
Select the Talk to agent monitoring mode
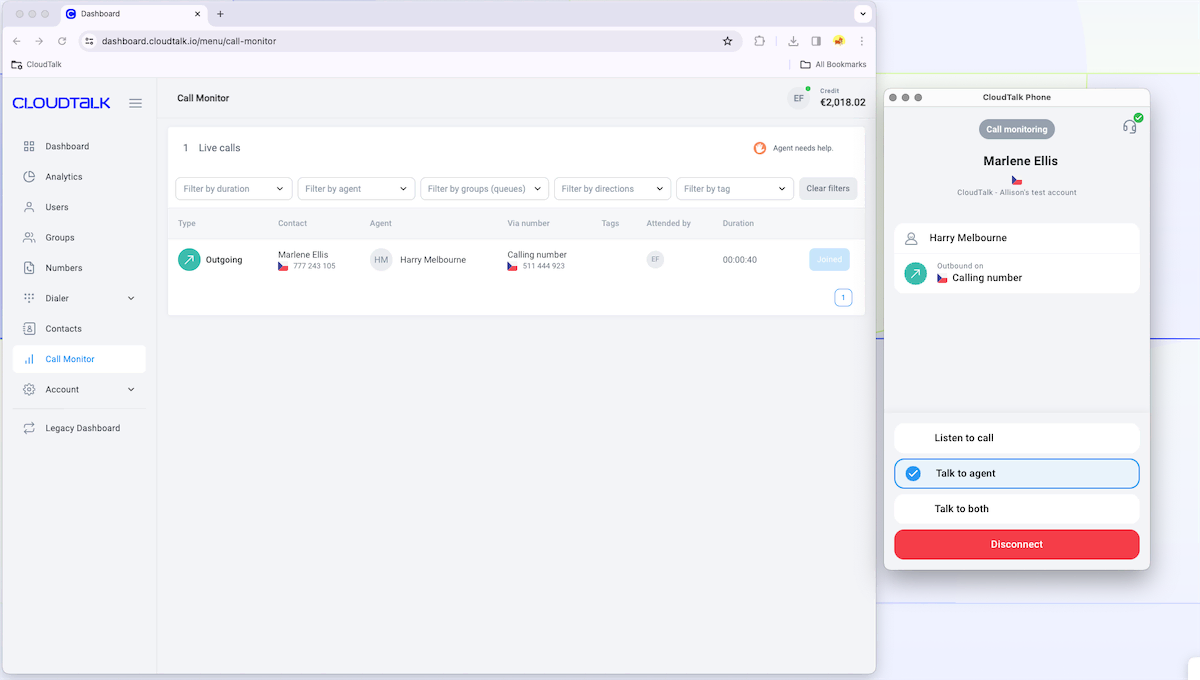(1016, 473)
